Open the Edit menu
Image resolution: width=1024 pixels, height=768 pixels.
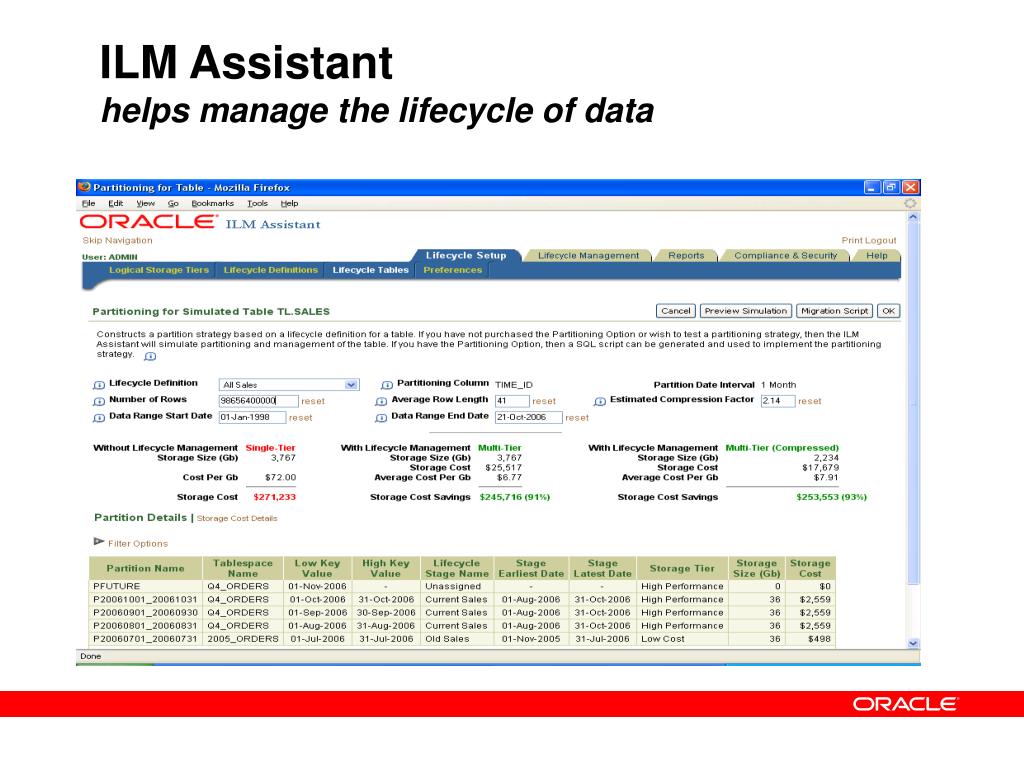pyautogui.click(x=116, y=203)
